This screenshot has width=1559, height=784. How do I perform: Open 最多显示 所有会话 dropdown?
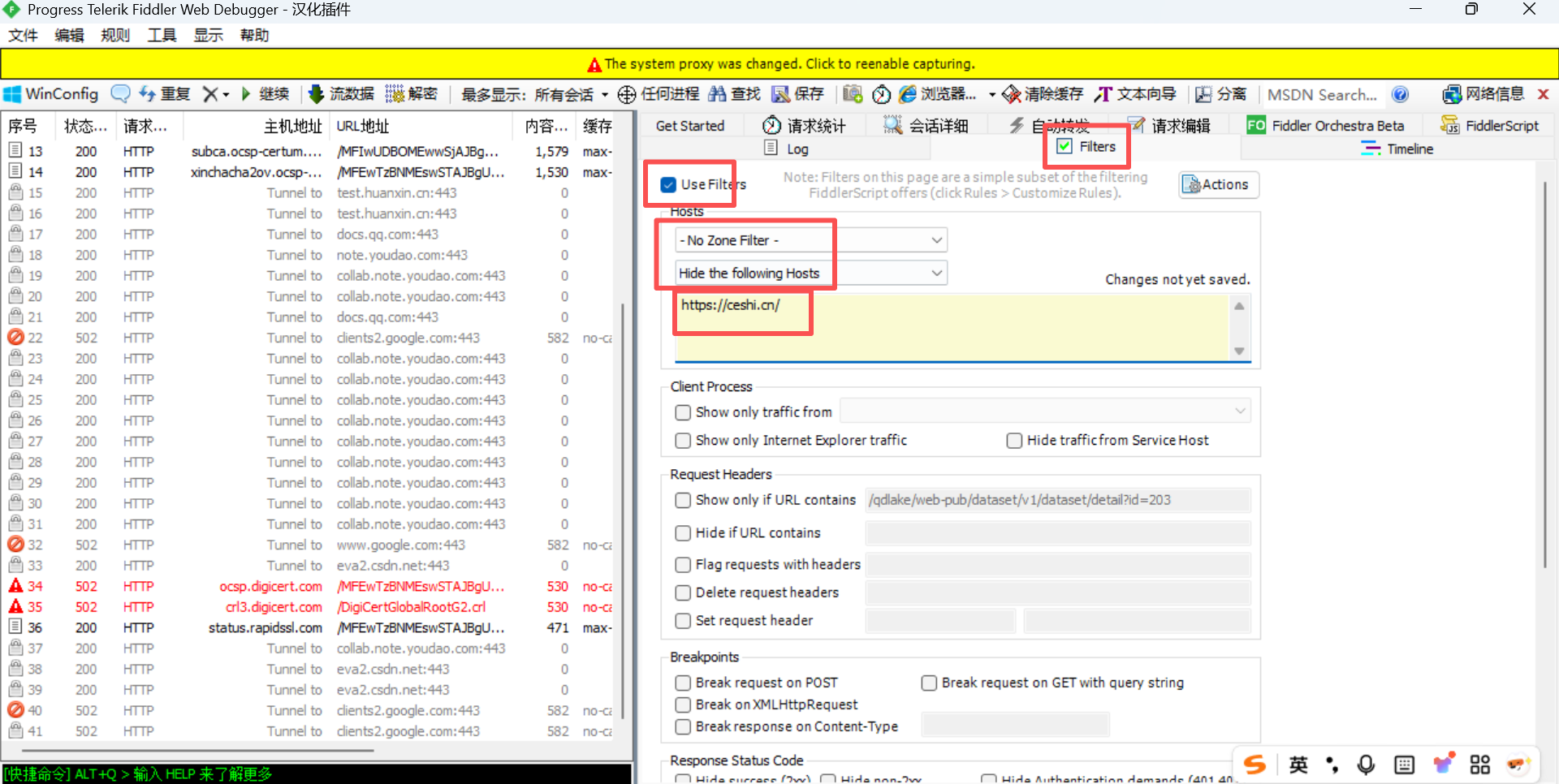pyautogui.click(x=535, y=94)
